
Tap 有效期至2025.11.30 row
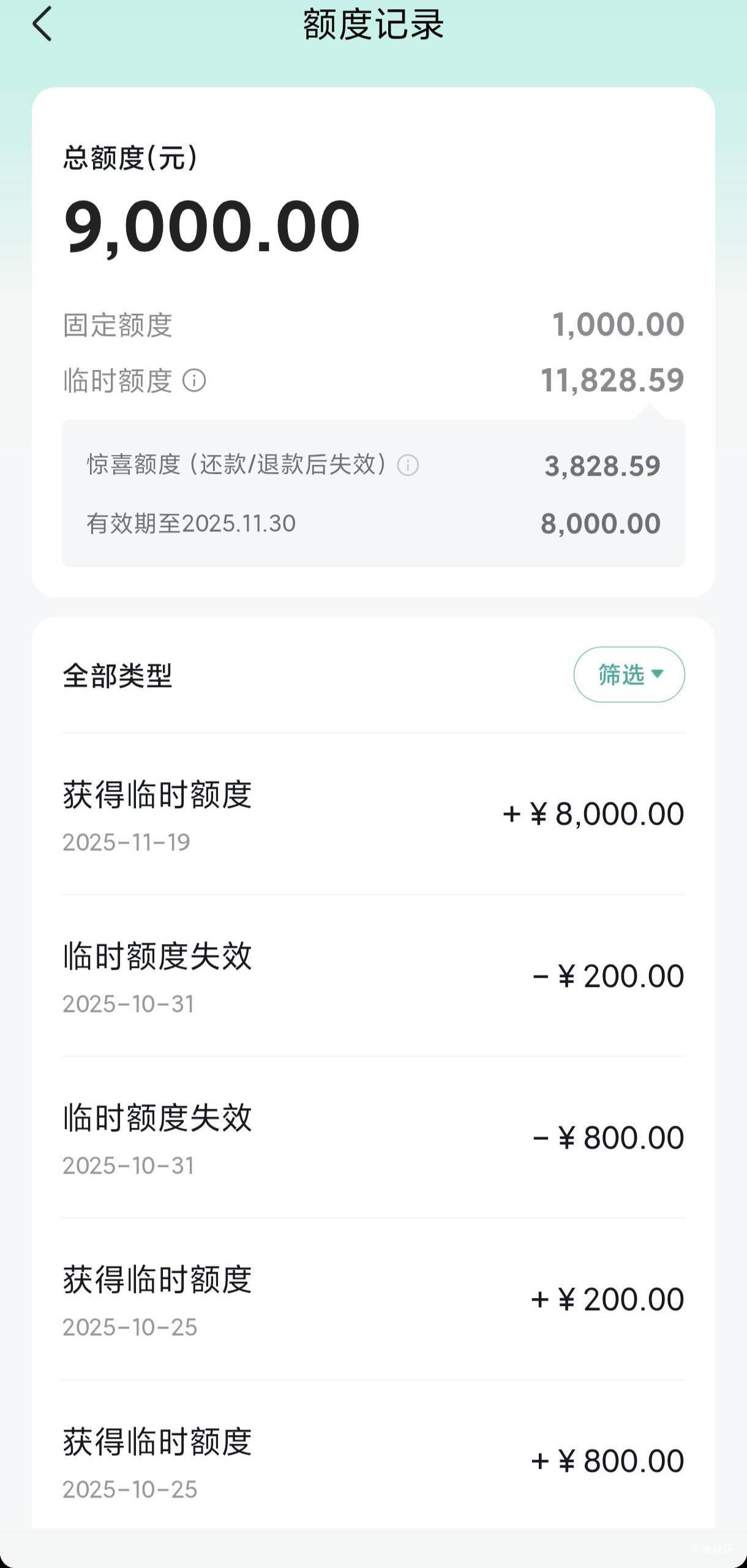point(191,523)
